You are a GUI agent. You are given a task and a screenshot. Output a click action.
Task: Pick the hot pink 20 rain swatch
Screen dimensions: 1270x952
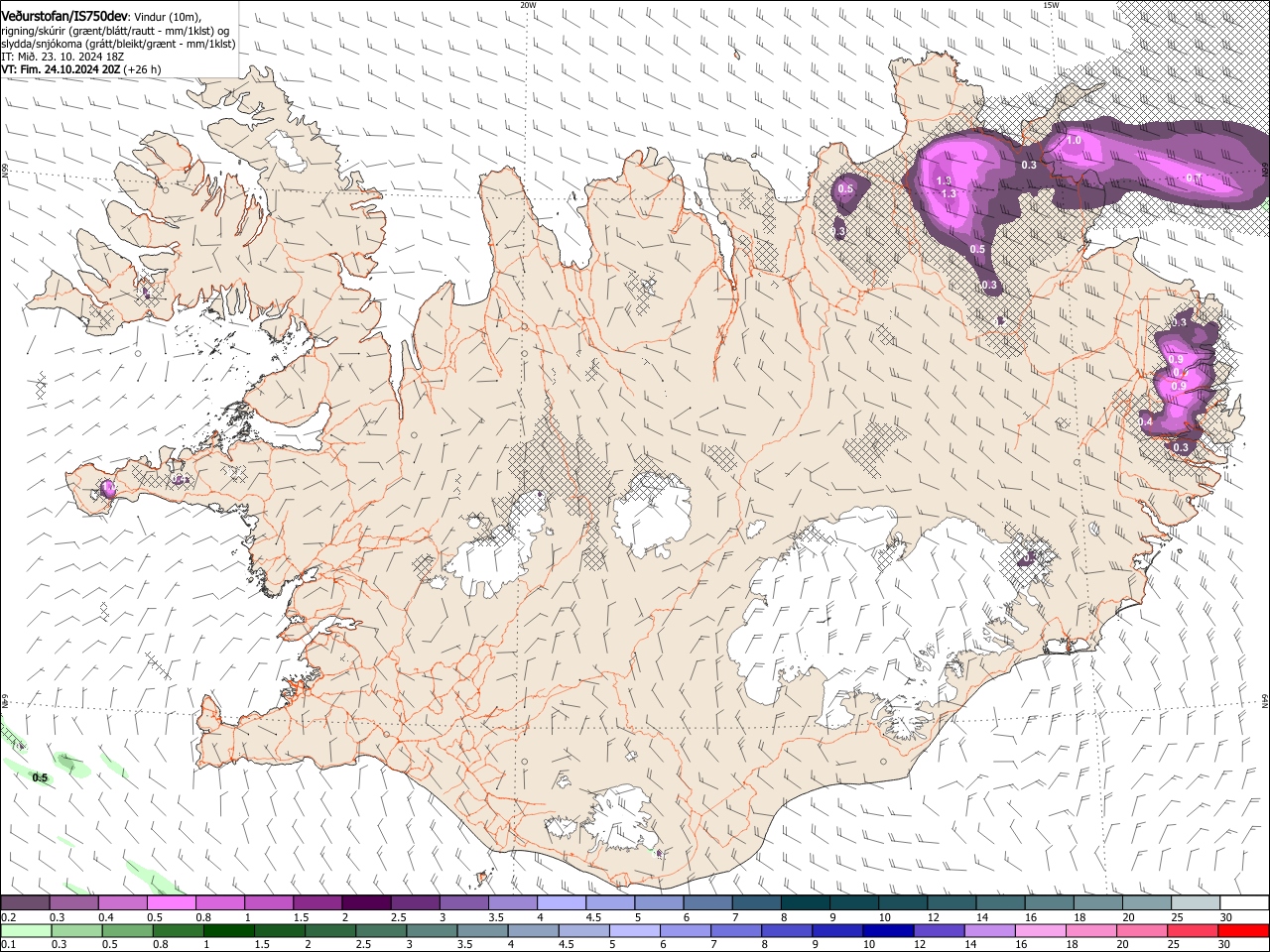tap(1141, 930)
